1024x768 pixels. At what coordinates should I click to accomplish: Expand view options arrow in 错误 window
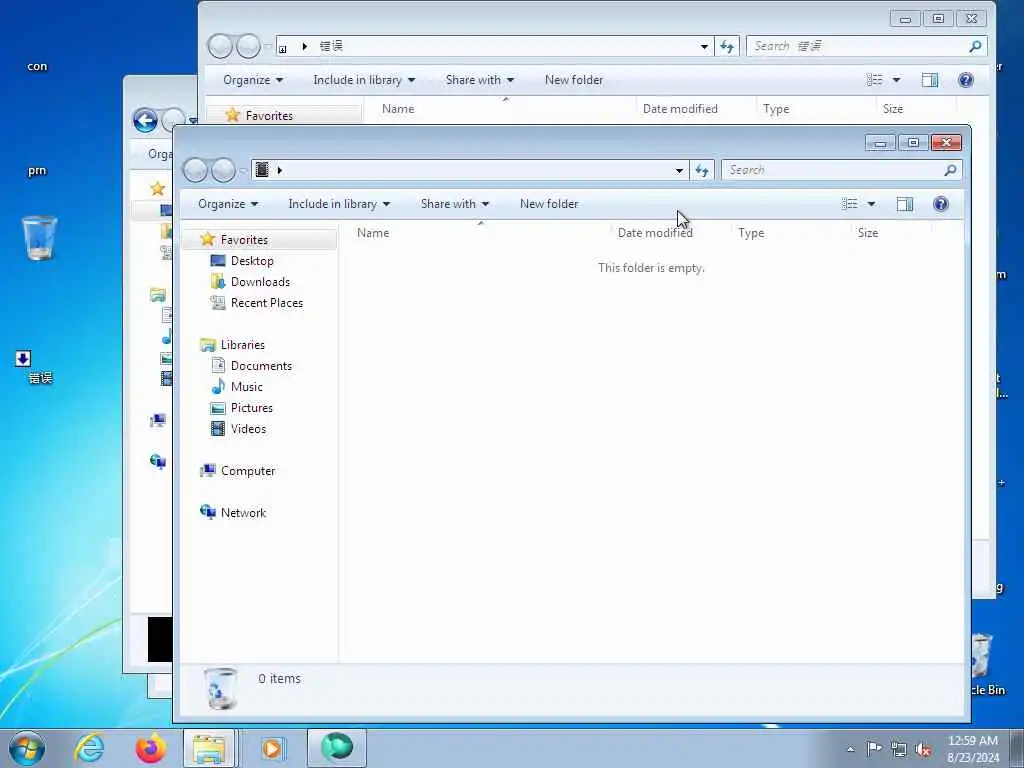[896, 80]
